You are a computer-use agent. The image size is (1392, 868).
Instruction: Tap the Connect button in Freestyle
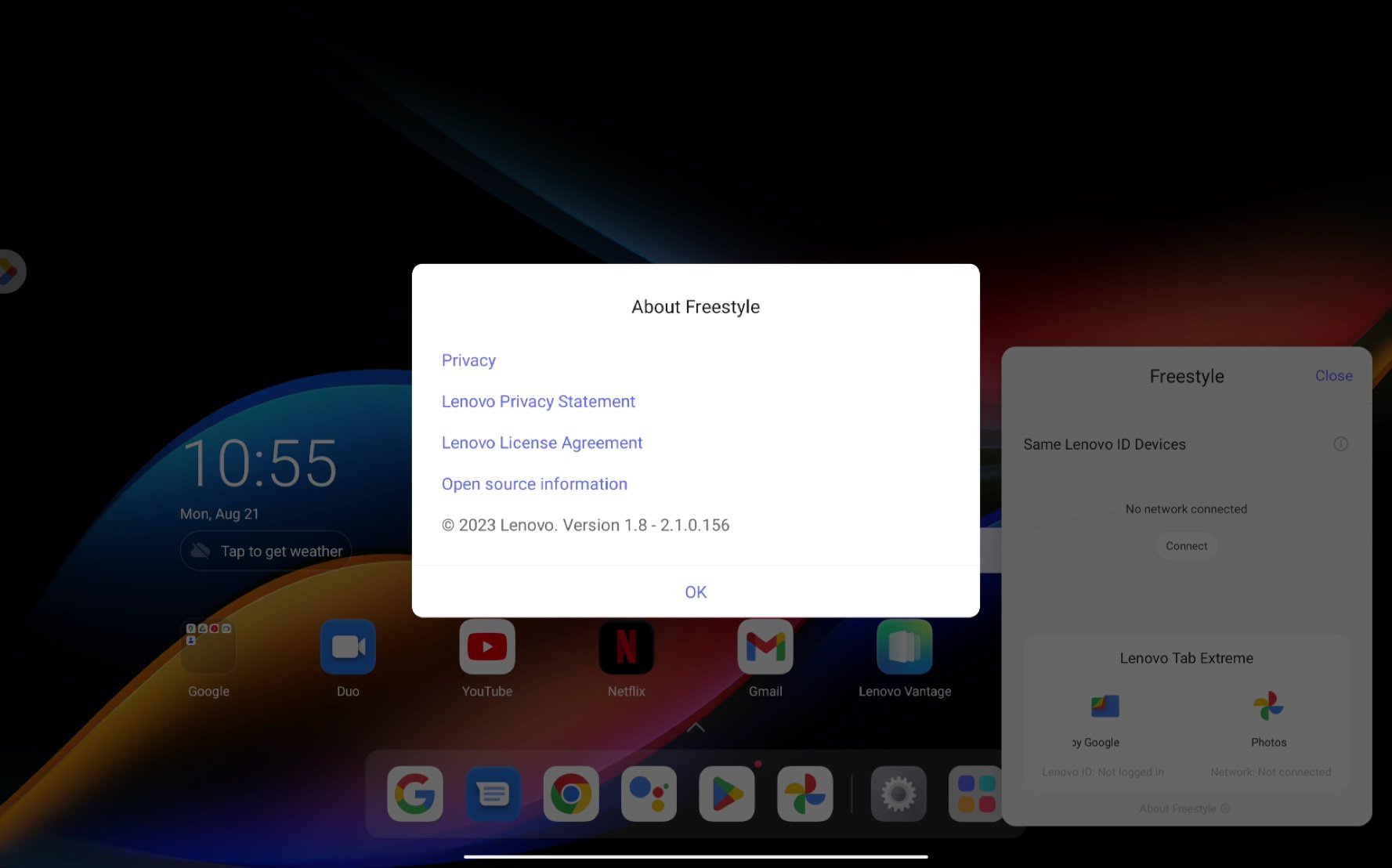[x=1186, y=546]
